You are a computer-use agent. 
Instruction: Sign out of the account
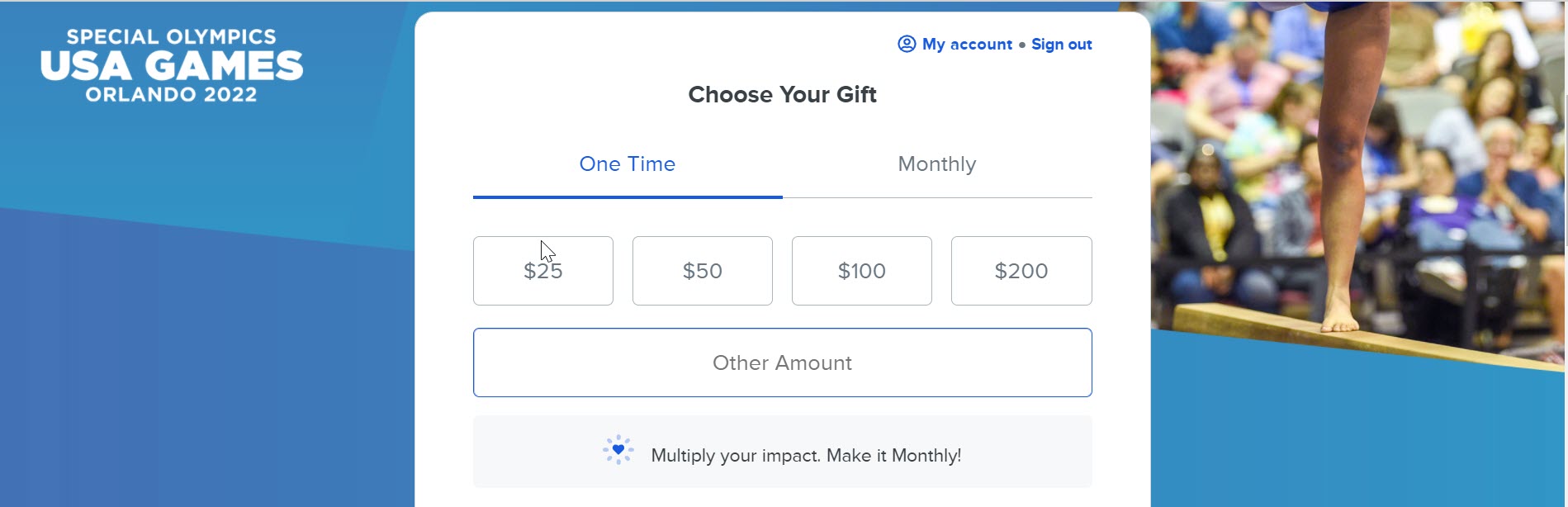[1061, 44]
